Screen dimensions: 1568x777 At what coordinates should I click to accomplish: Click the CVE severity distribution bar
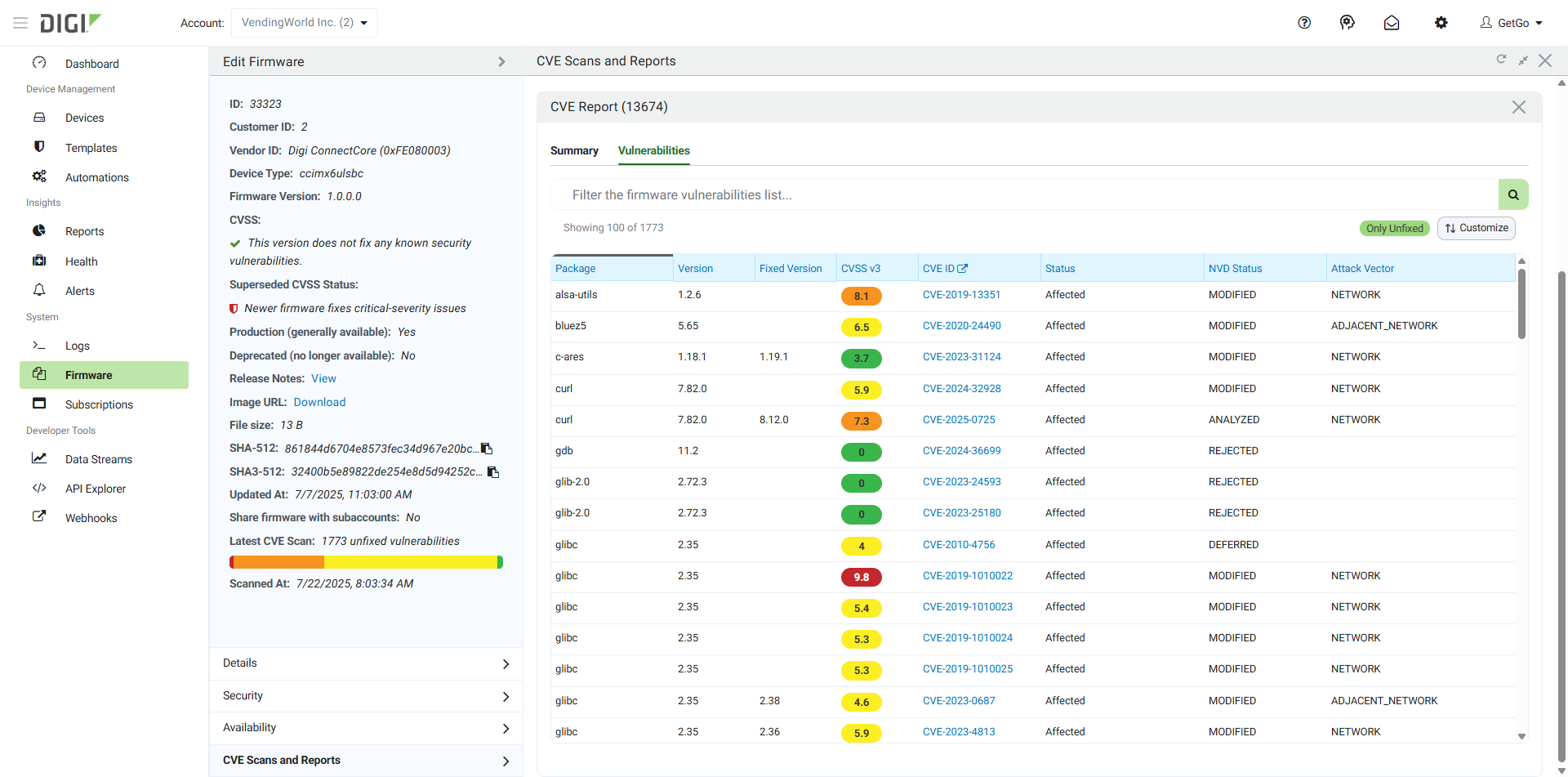click(x=366, y=562)
